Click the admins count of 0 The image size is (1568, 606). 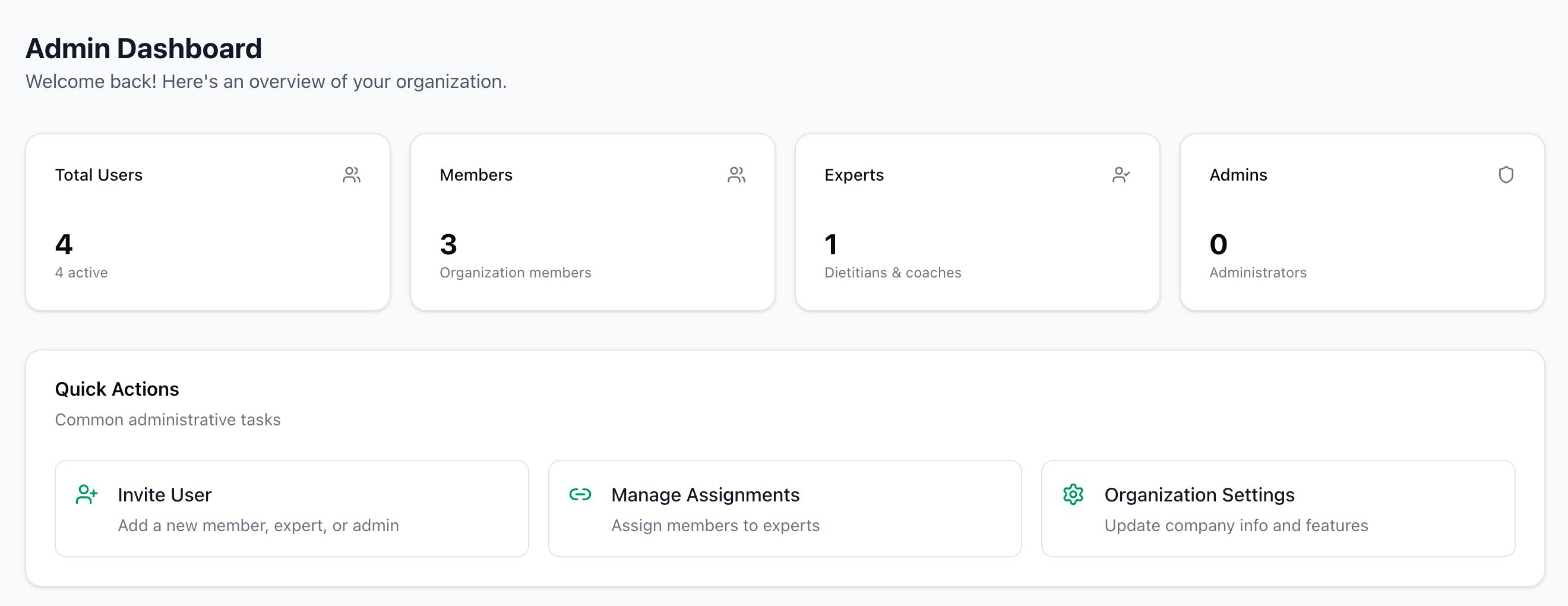1218,244
